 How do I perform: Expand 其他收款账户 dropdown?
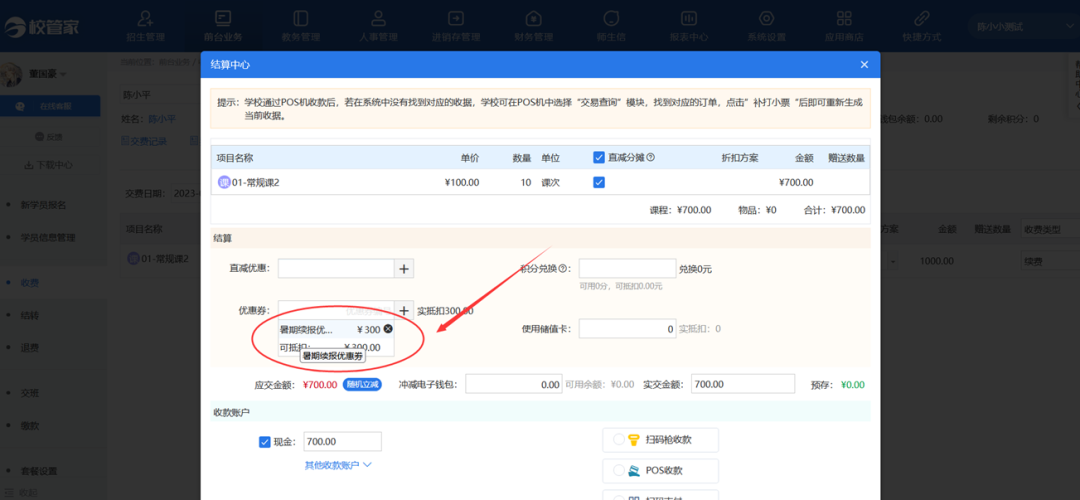point(338,465)
